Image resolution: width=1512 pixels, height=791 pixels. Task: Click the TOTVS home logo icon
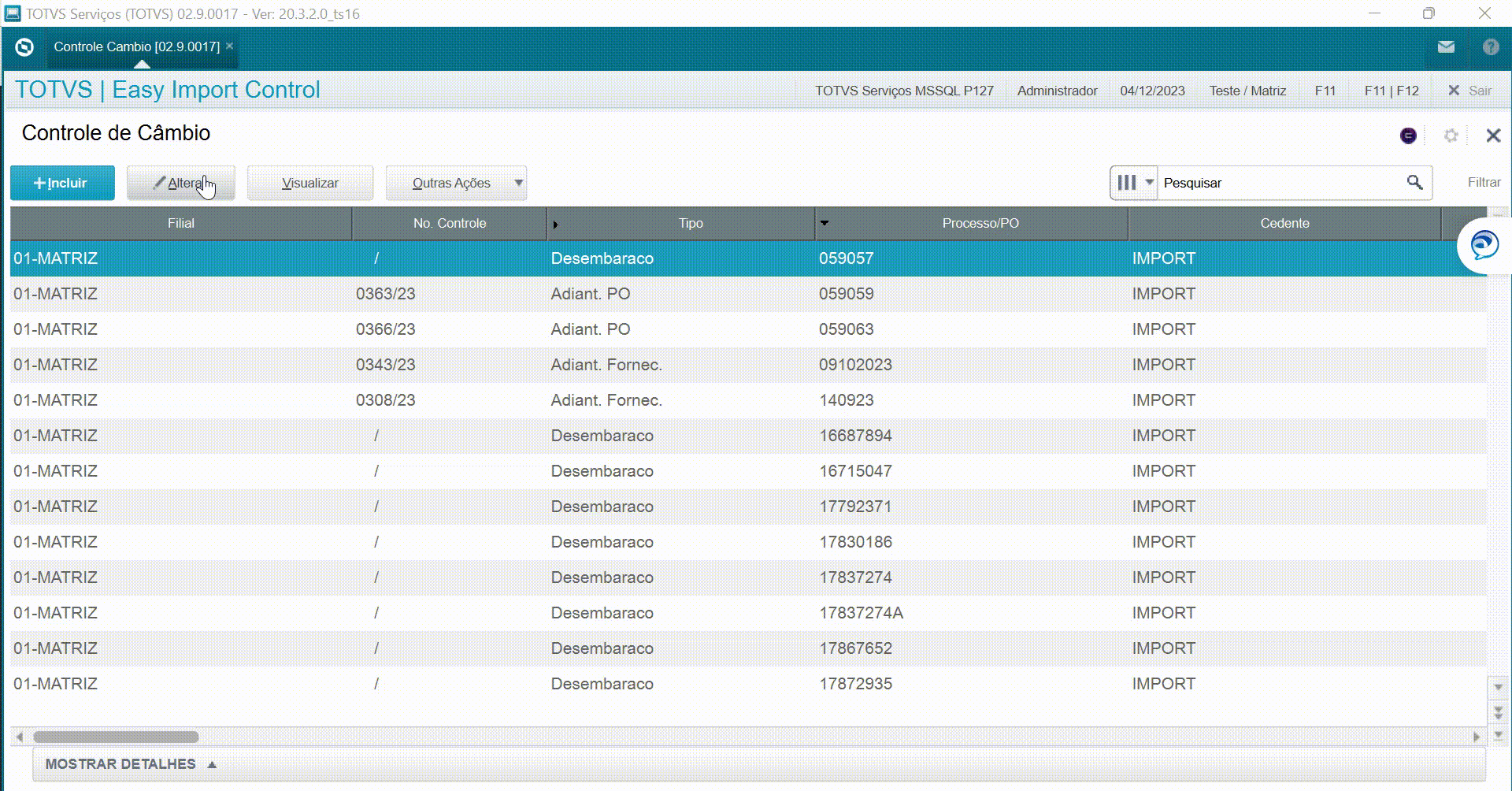tap(24, 47)
